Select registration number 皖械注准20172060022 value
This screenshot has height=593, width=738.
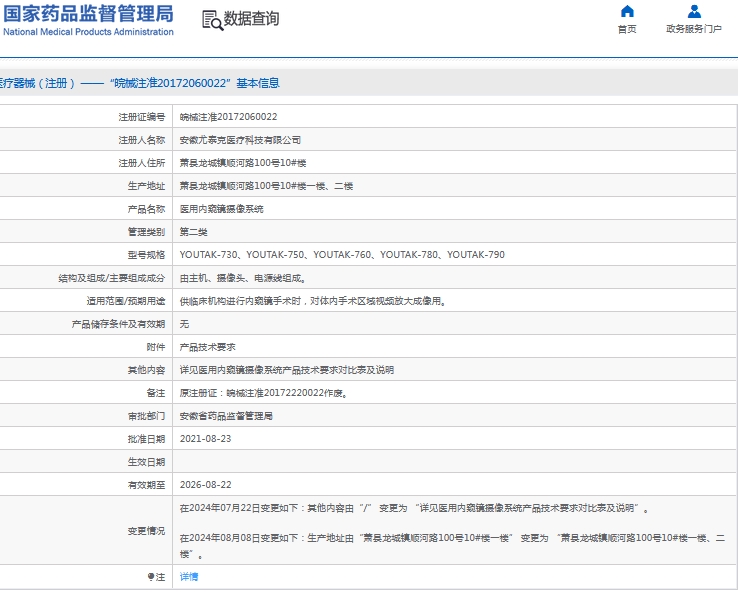pyautogui.click(x=228, y=117)
